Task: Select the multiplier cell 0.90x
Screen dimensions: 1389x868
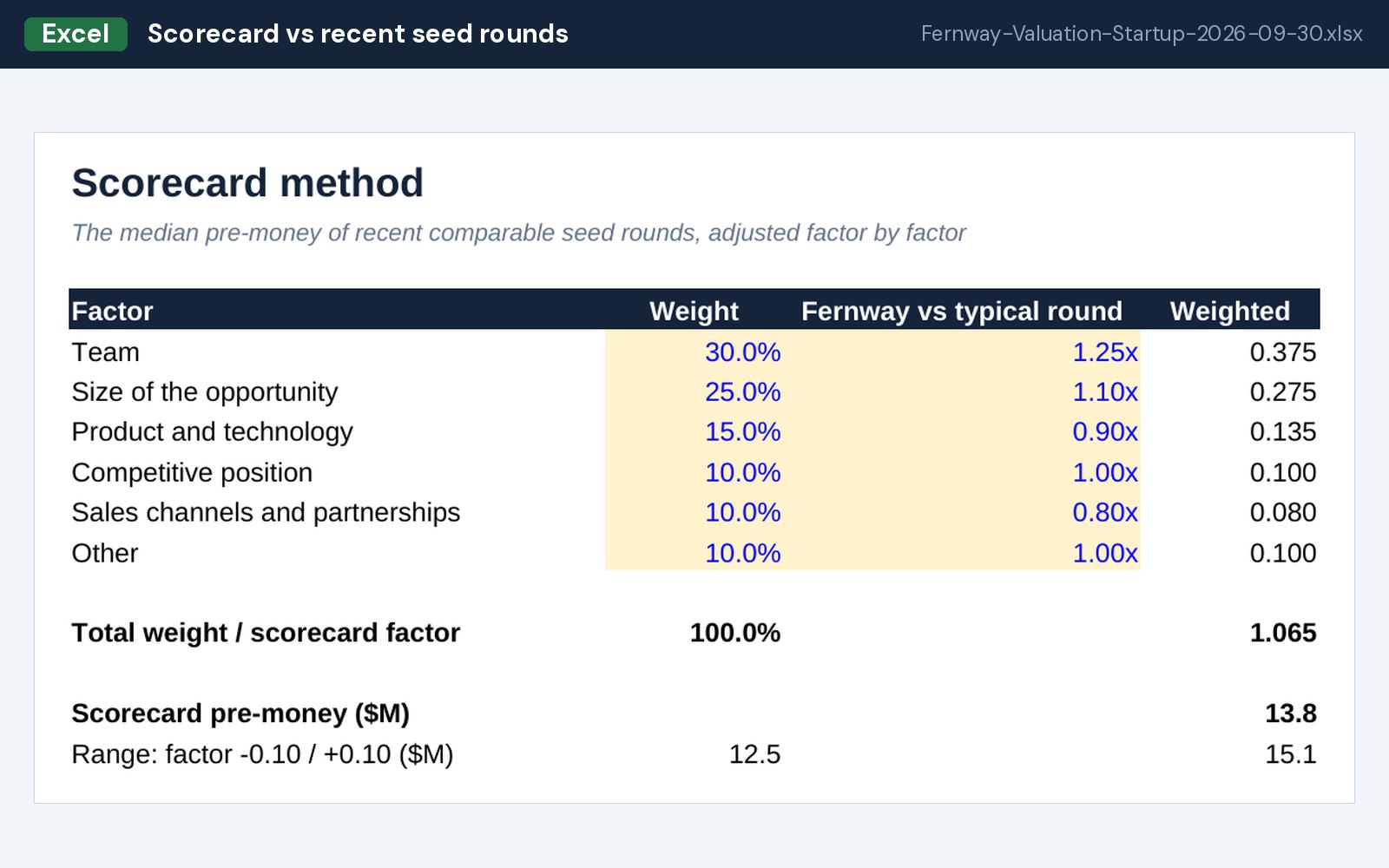Action: 1104,431
